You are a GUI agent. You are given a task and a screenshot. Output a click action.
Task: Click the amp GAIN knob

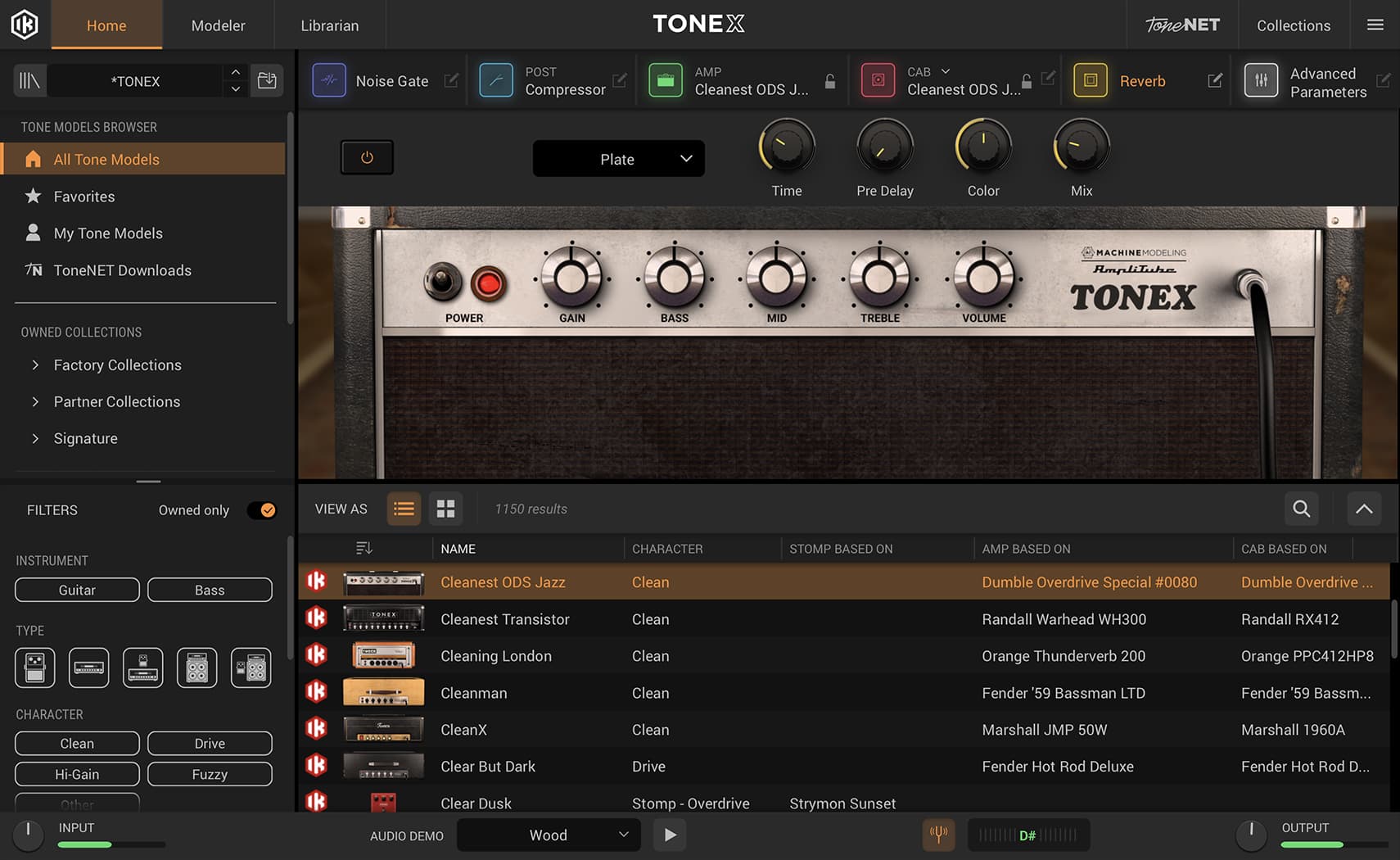pos(571,278)
